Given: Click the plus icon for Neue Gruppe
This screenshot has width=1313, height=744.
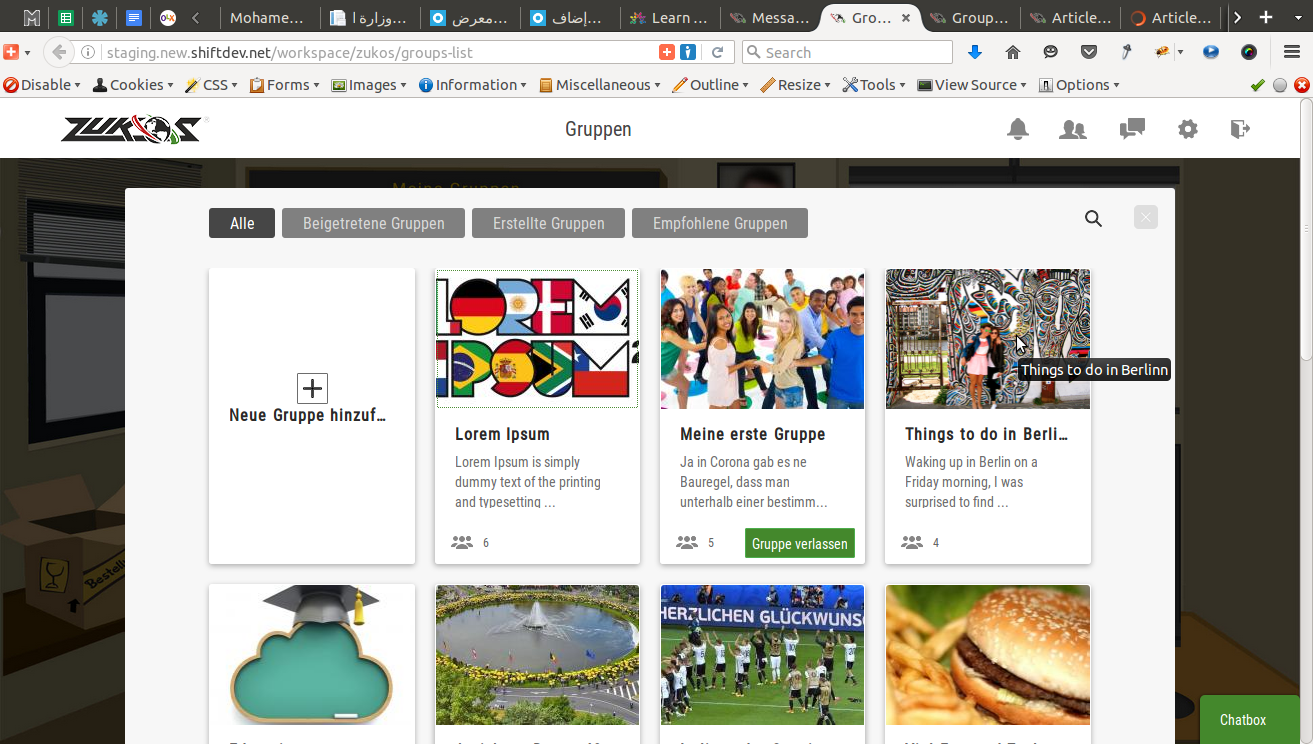Looking at the screenshot, I should coord(312,389).
